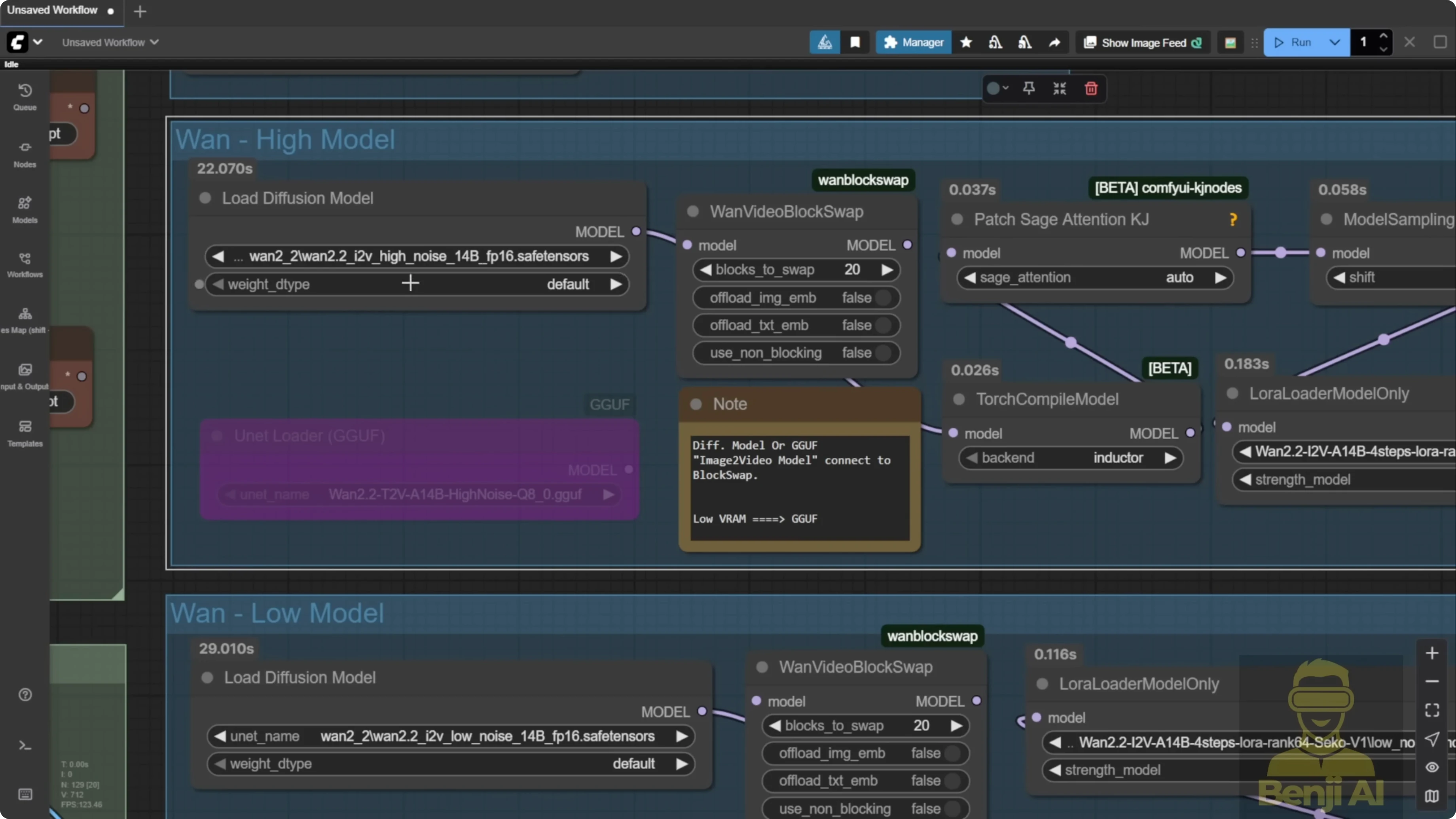Select the Unsaved Workflow tab
This screenshot has height=819, width=1456.
[x=54, y=9]
